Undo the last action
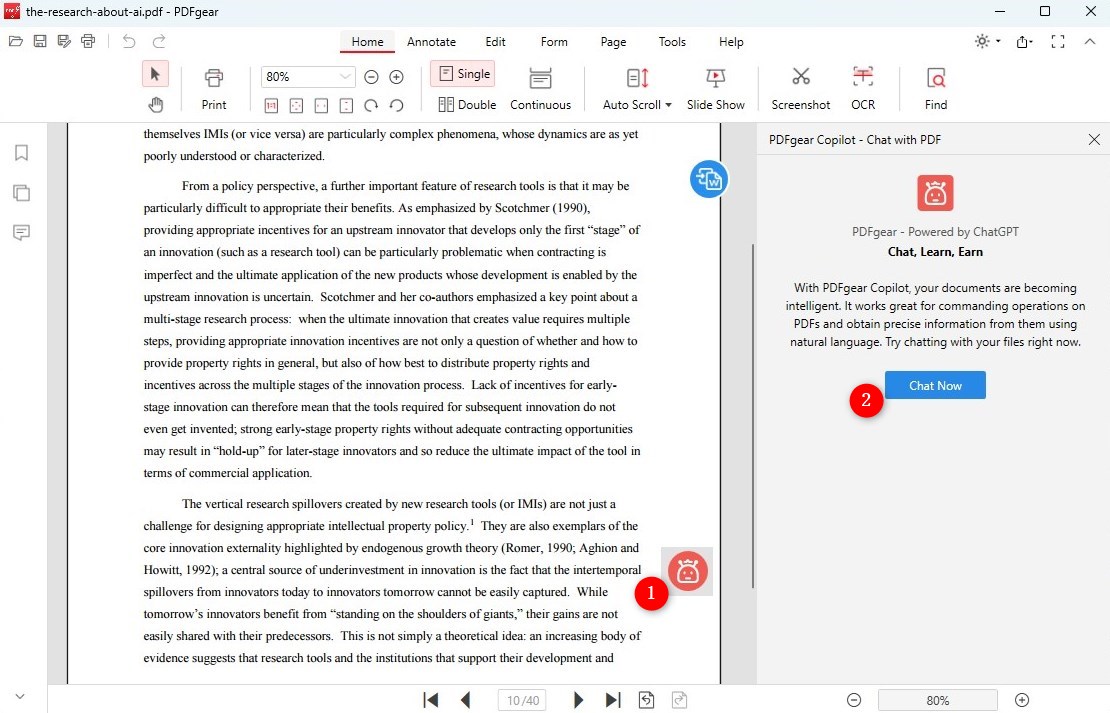This screenshot has height=713, width=1110. [x=129, y=41]
